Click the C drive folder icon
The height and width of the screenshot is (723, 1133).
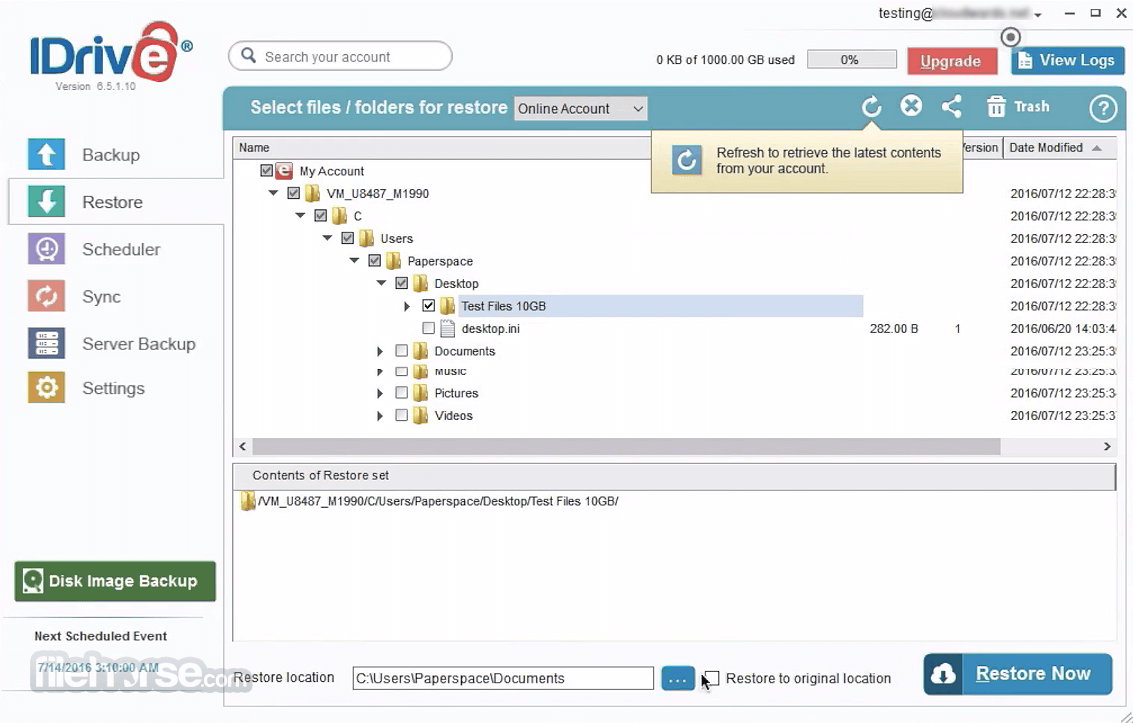coord(340,216)
